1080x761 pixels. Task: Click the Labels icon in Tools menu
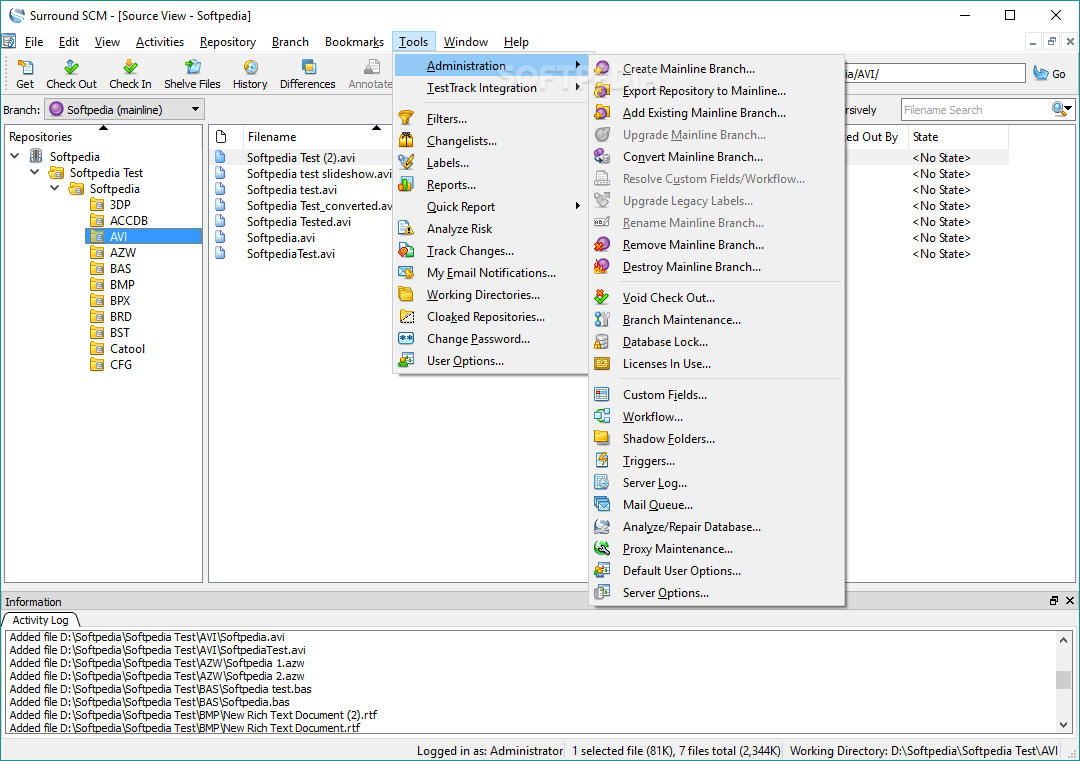pyautogui.click(x=406, y=163)
